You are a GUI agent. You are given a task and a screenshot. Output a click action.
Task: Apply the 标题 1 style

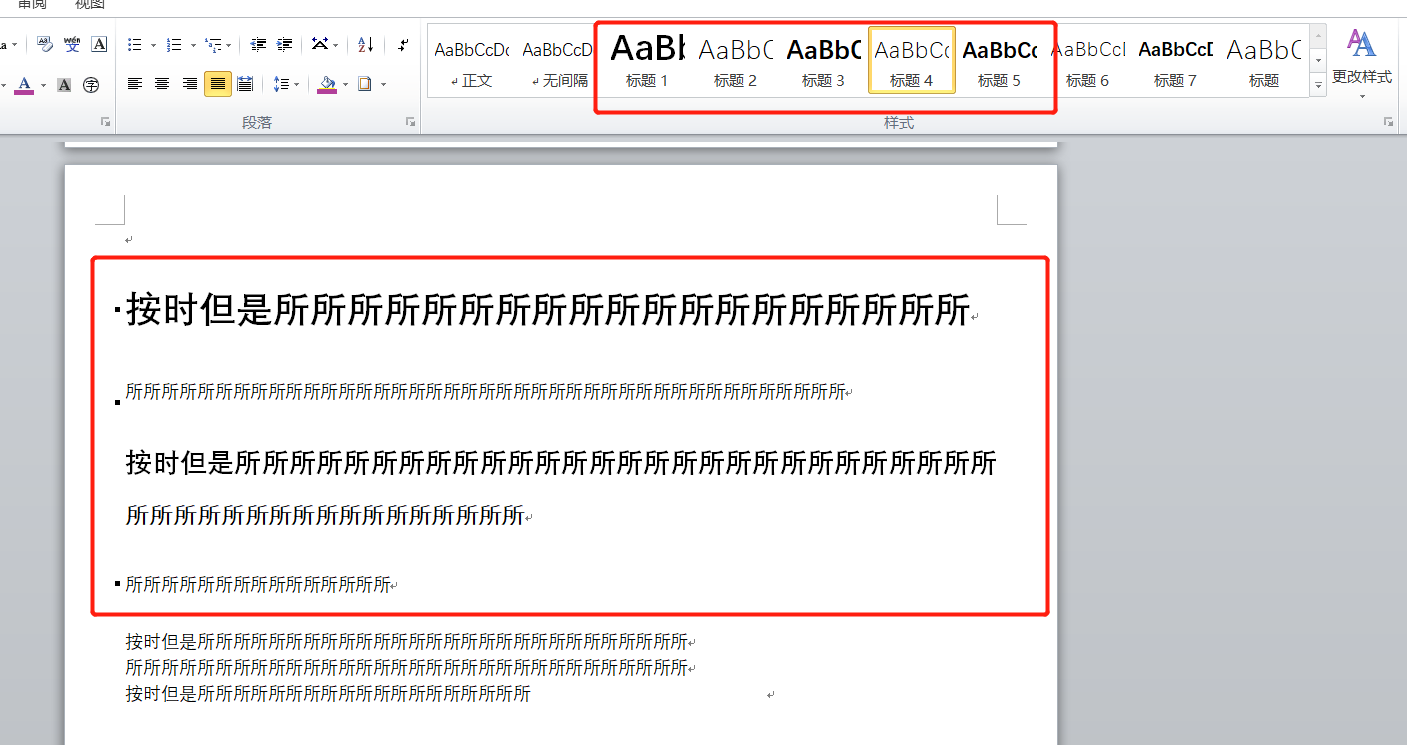point(647,61)
